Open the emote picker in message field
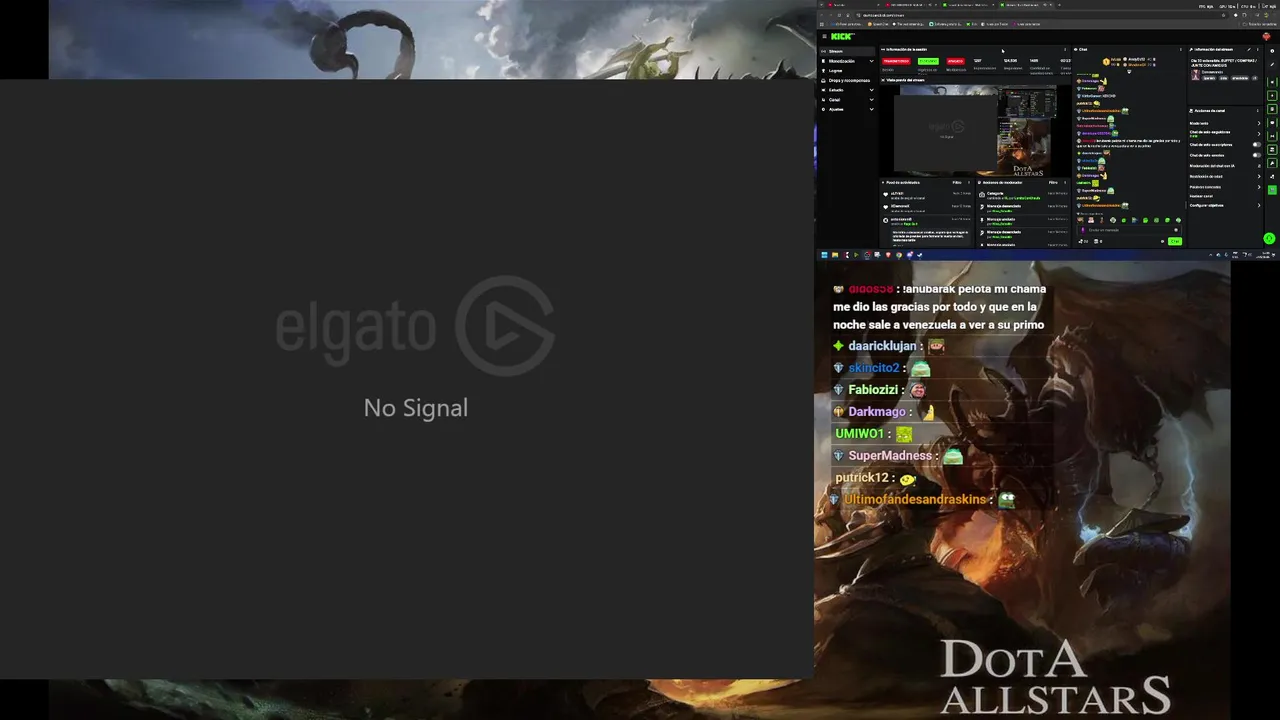The height and width of the screenshot is (720, 1280). point(1176,230)
